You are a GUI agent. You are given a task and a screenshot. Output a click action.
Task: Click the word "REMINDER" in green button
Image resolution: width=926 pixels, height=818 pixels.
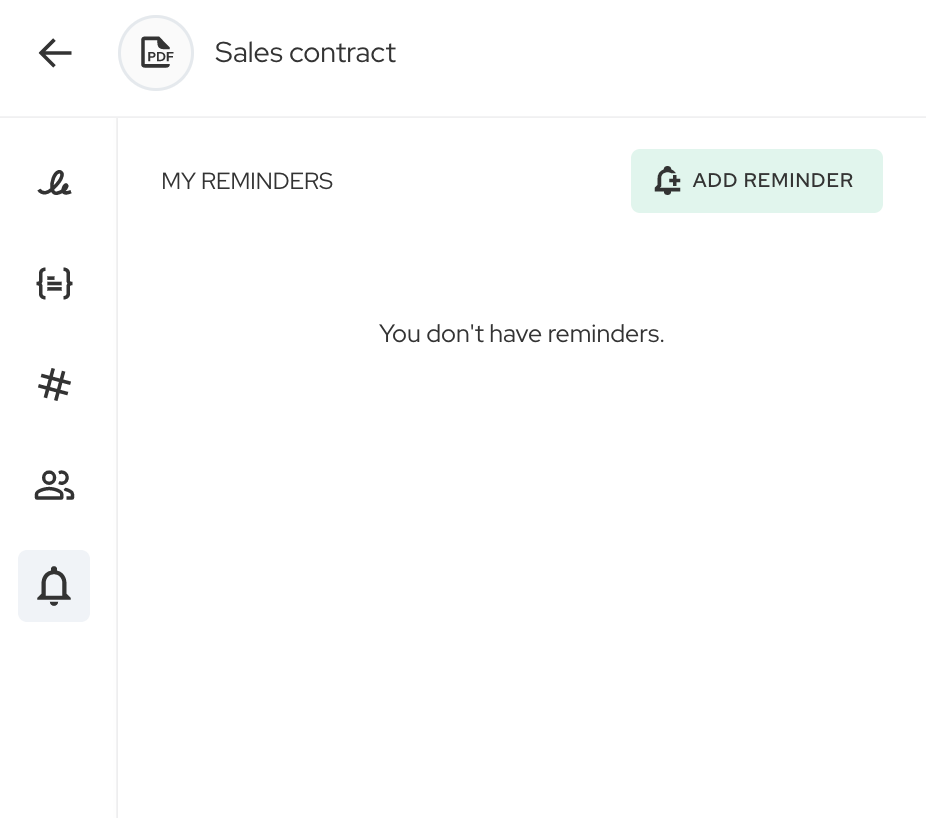coord(797,181)
